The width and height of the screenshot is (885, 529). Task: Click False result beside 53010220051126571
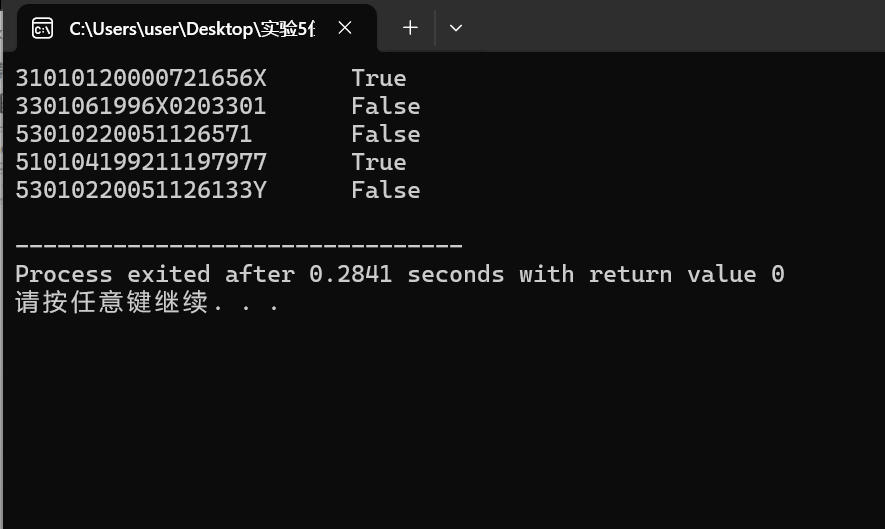click(385, 134)
